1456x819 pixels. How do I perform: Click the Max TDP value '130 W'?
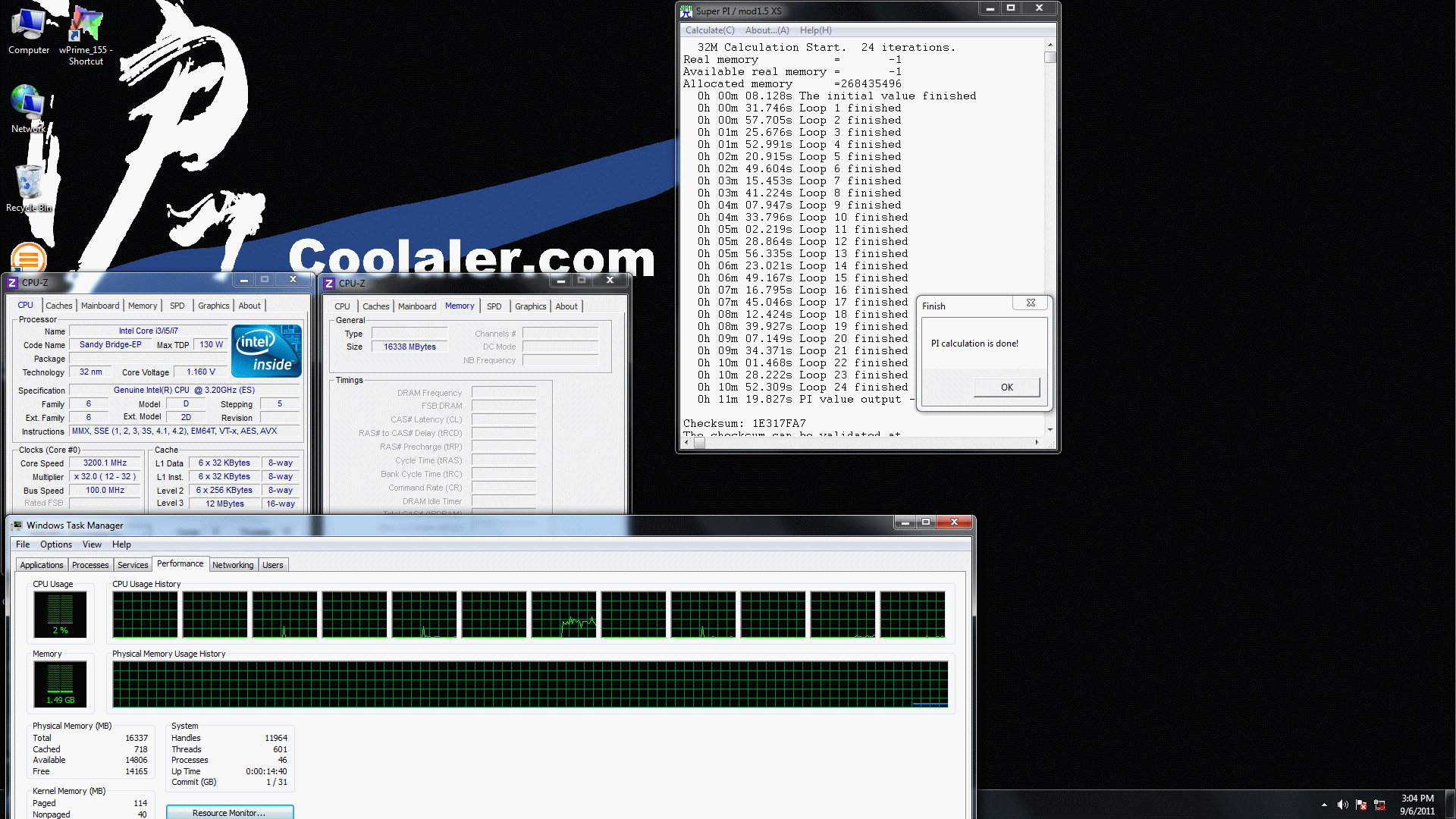[211, 344]
